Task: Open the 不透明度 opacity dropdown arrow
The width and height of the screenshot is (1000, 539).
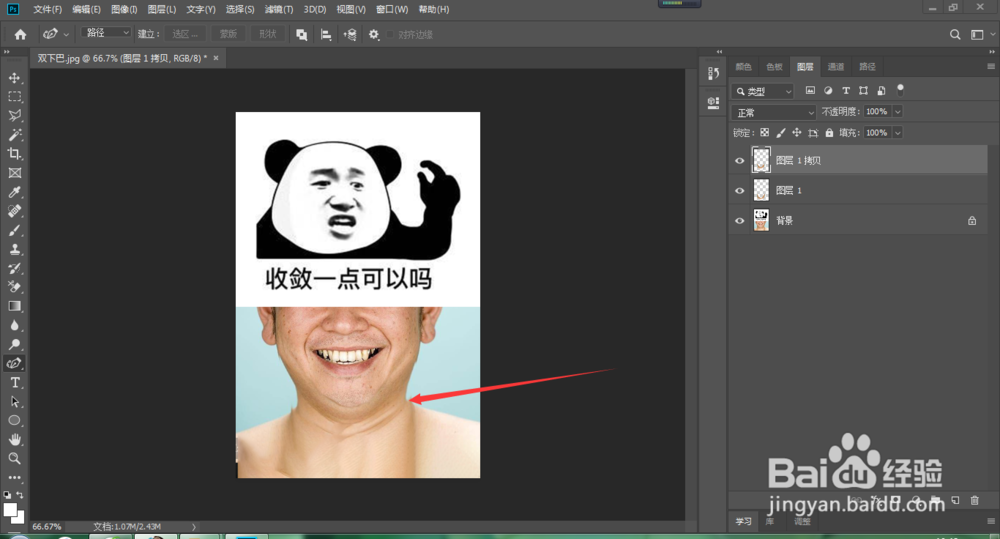Action: coord(897,112)
